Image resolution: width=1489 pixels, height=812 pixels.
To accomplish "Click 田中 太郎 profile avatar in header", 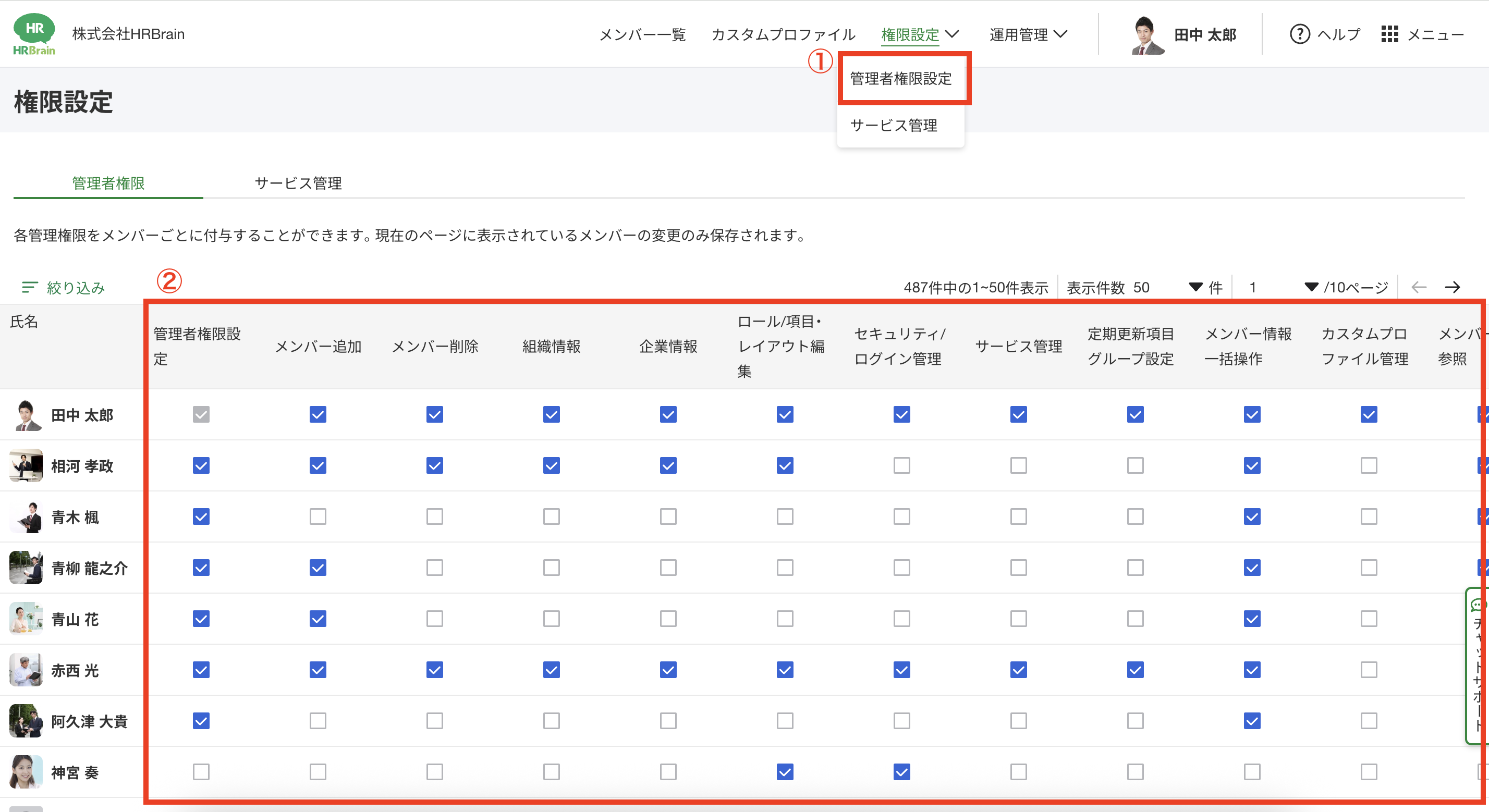I will (x=1148, y=35).
